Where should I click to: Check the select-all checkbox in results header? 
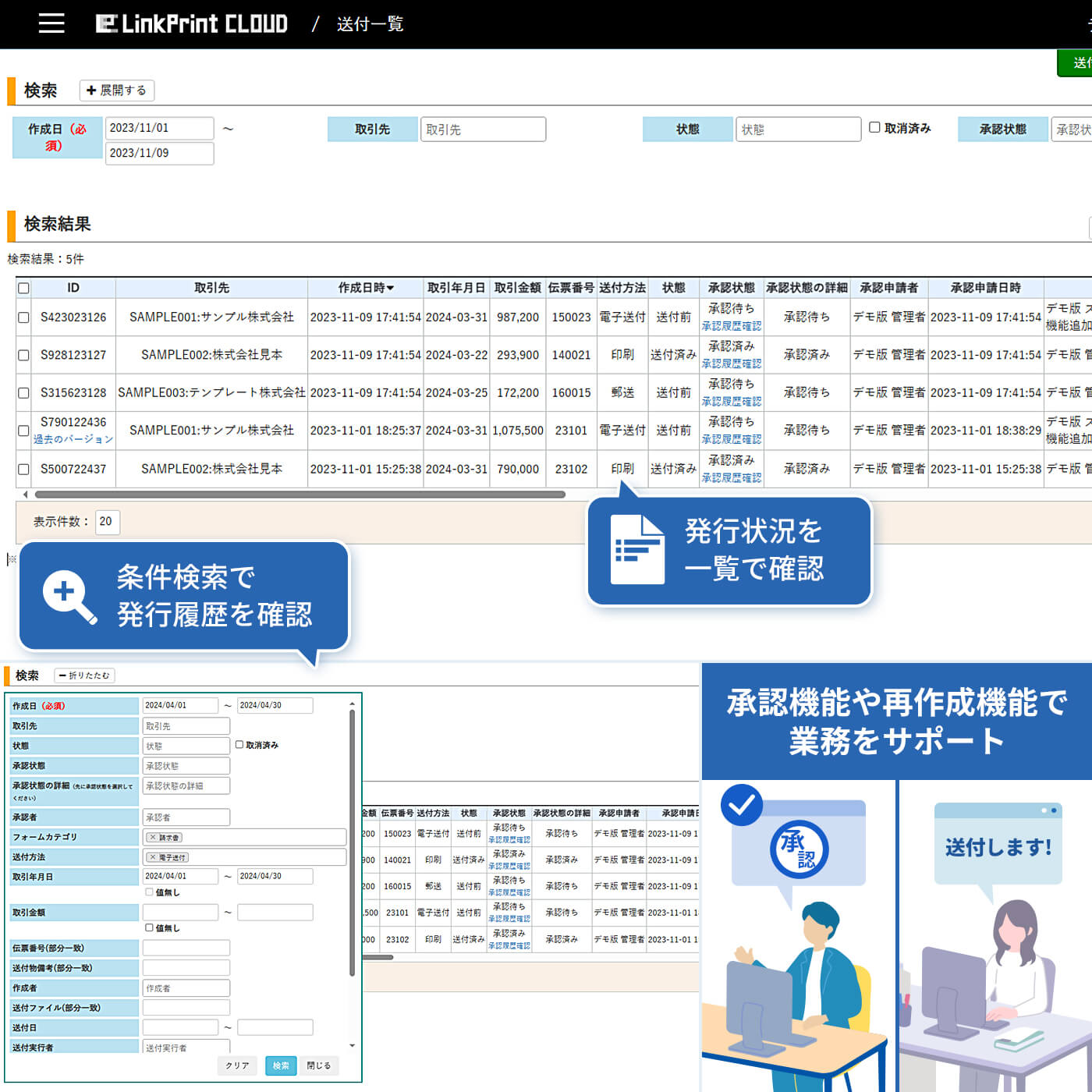23,288
